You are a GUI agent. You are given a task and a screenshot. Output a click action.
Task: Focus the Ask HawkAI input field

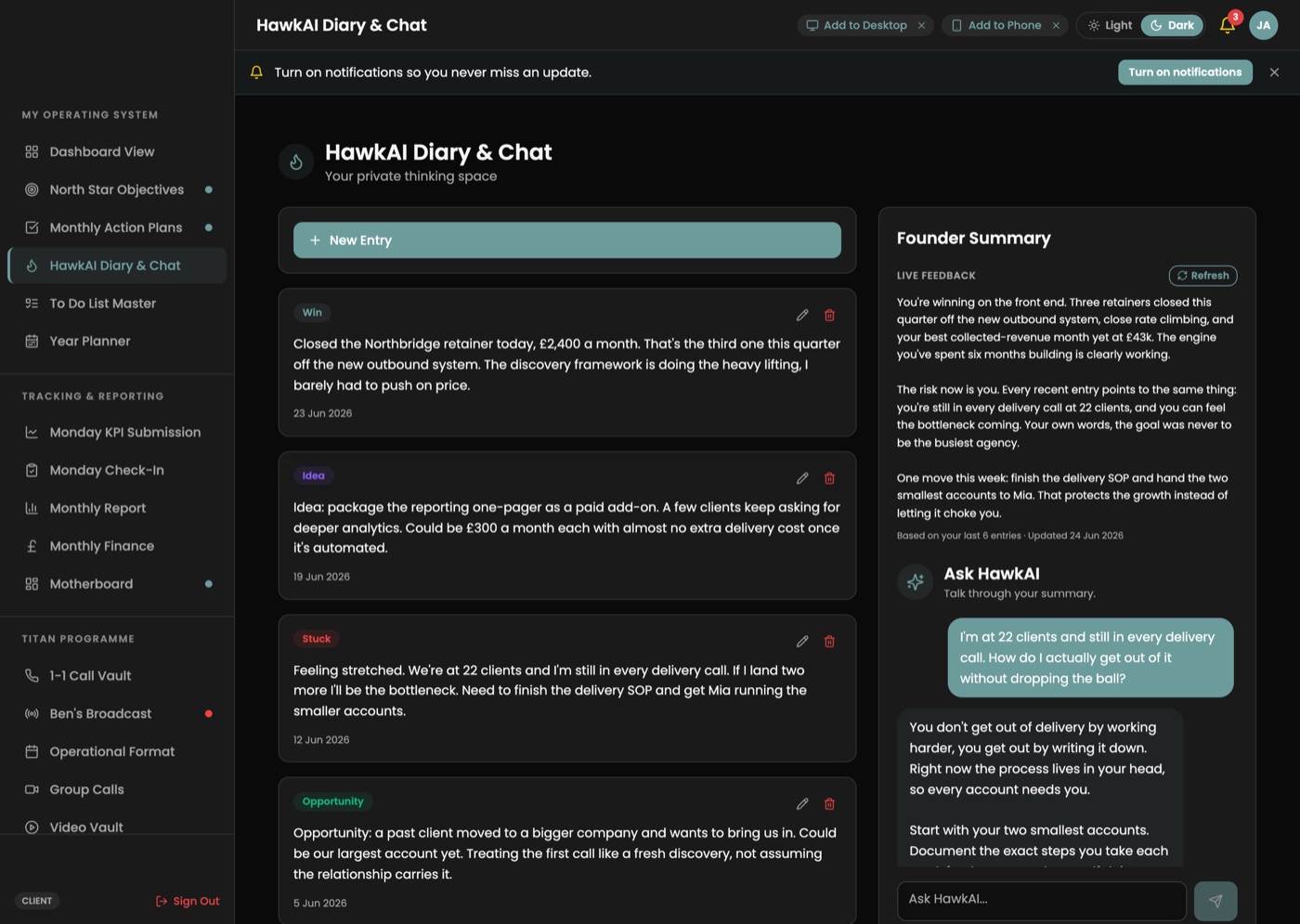point(1042,900)
